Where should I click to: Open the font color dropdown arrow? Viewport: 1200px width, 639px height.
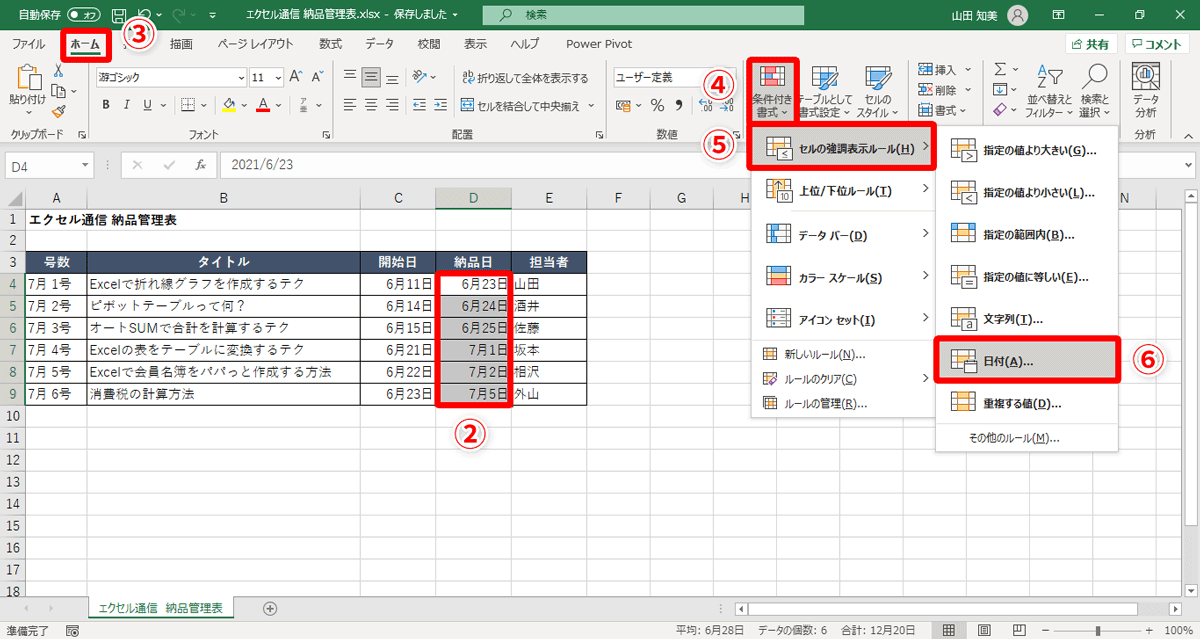(278, 105)
